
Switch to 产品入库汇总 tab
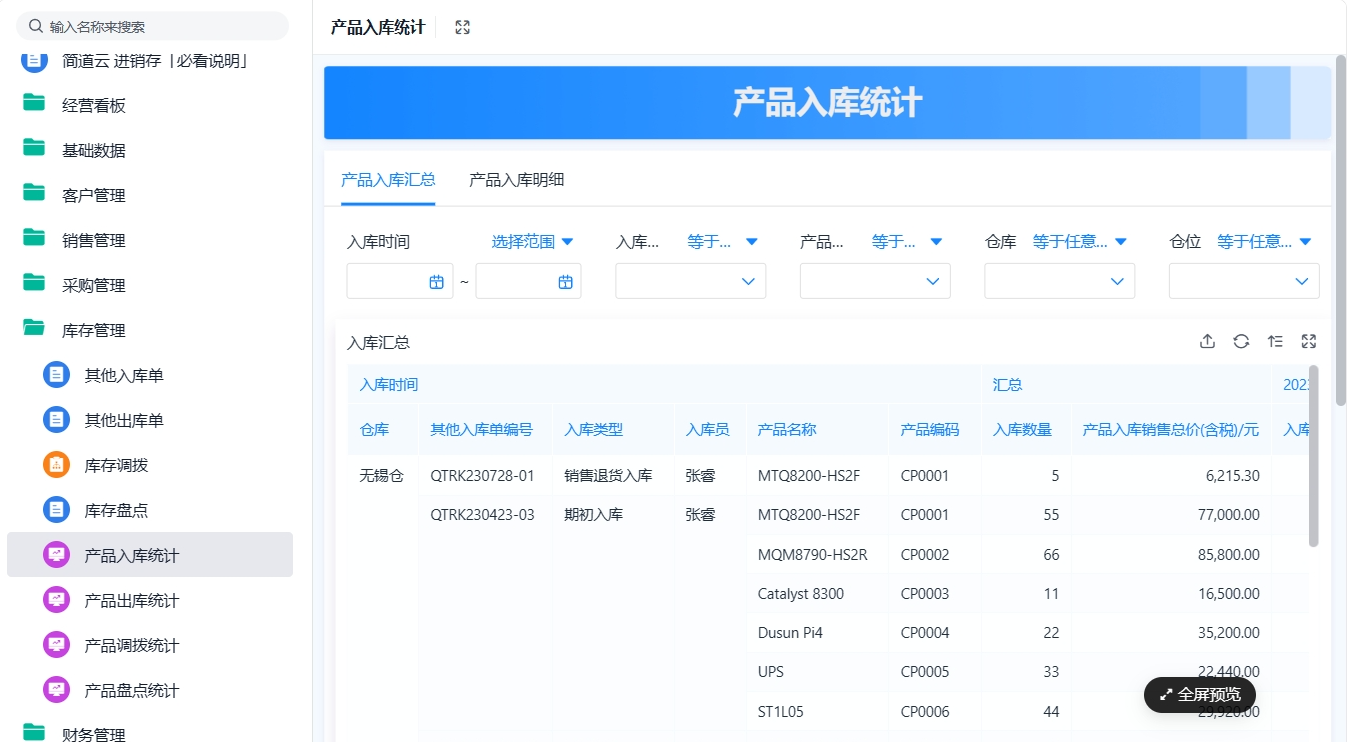[388, 180]
